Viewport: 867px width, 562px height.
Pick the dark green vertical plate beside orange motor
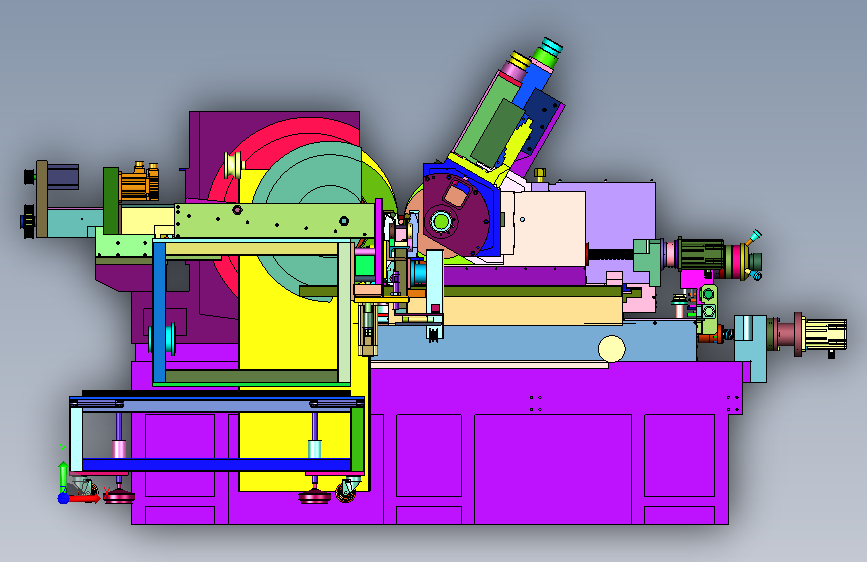[x=111, y=201]
